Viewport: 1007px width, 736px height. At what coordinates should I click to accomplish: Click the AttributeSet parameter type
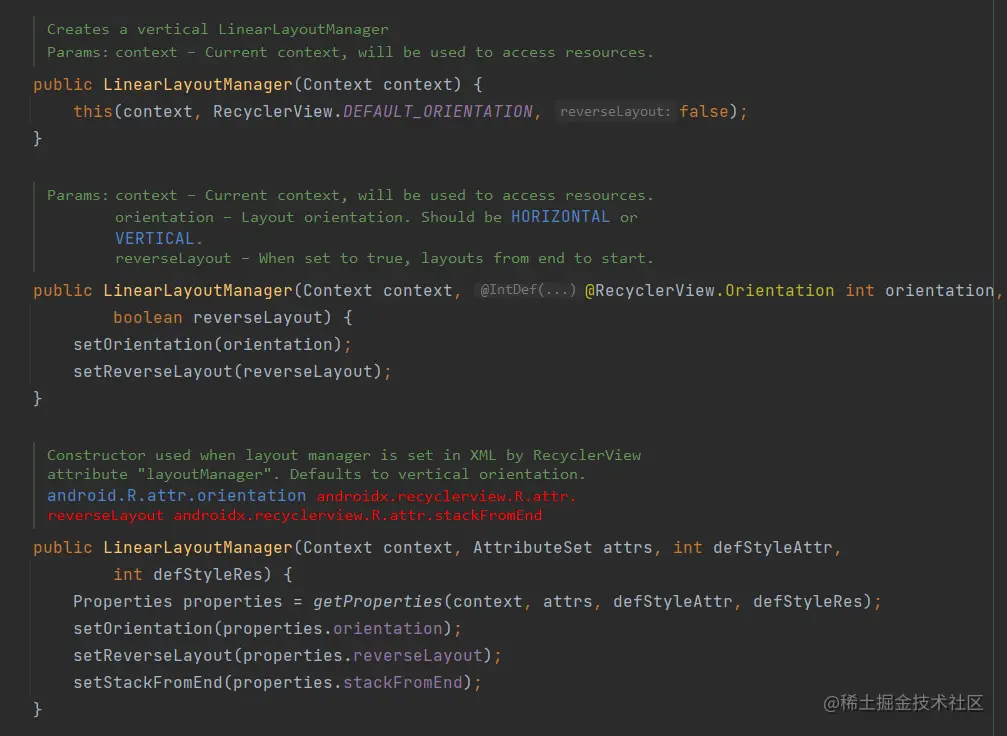click(533, 548)
